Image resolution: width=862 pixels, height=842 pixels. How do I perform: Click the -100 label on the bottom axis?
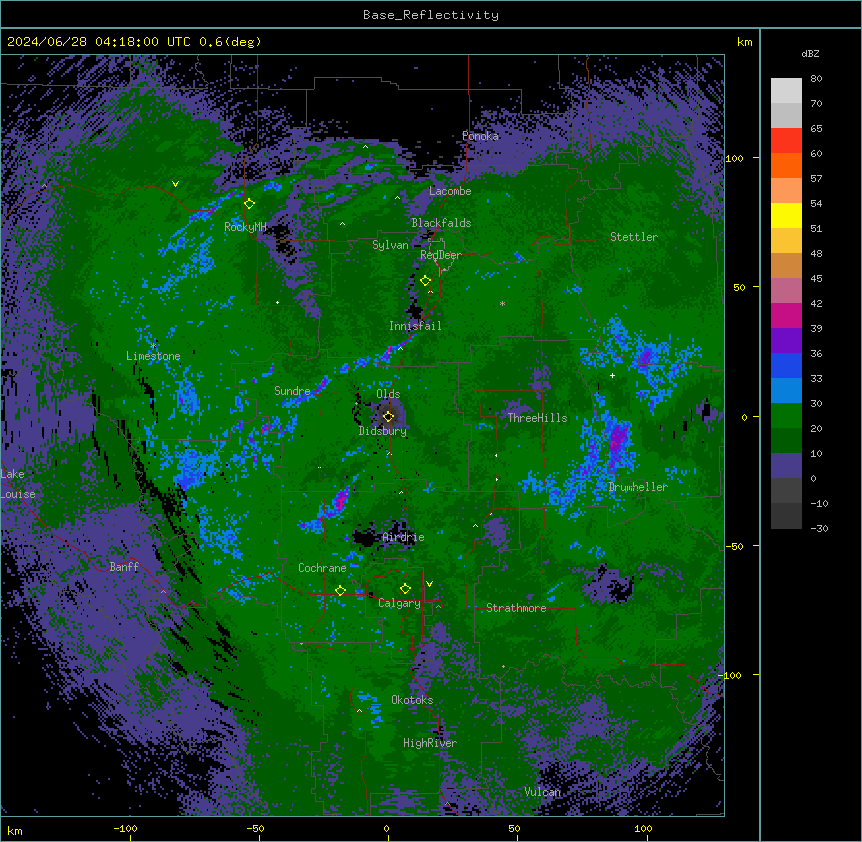pyautogui.click(x=125, y=828)
